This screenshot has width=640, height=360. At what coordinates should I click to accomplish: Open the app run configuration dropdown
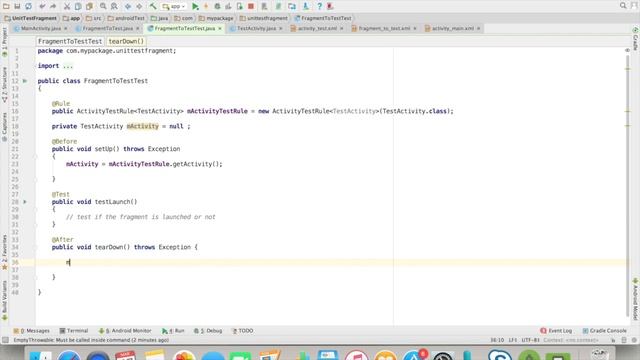tap(173, 6)
